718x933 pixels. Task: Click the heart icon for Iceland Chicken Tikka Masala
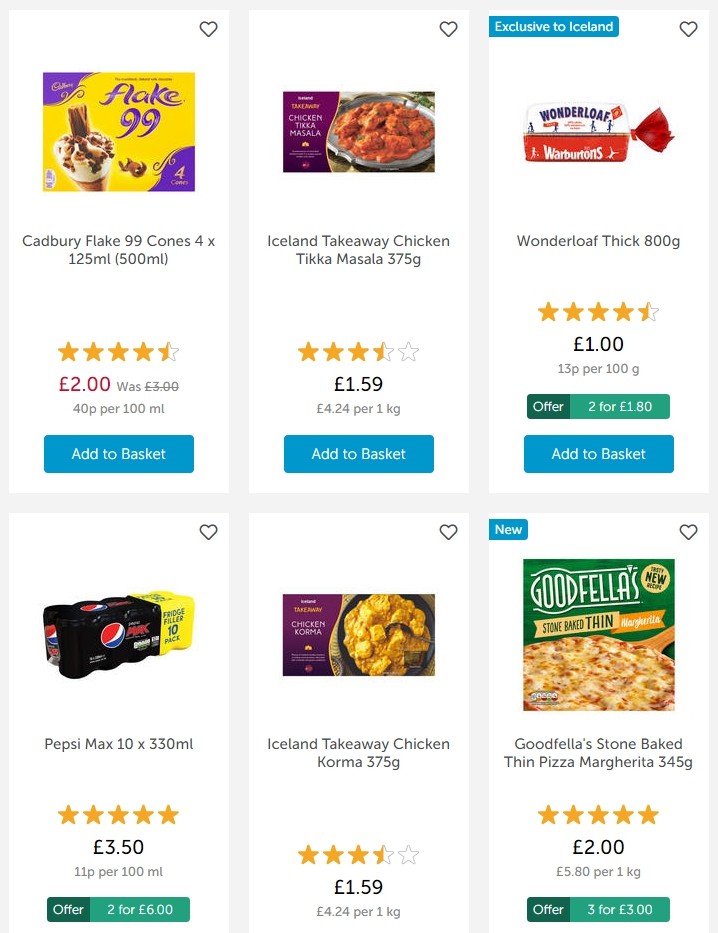[x=448, y=29]
